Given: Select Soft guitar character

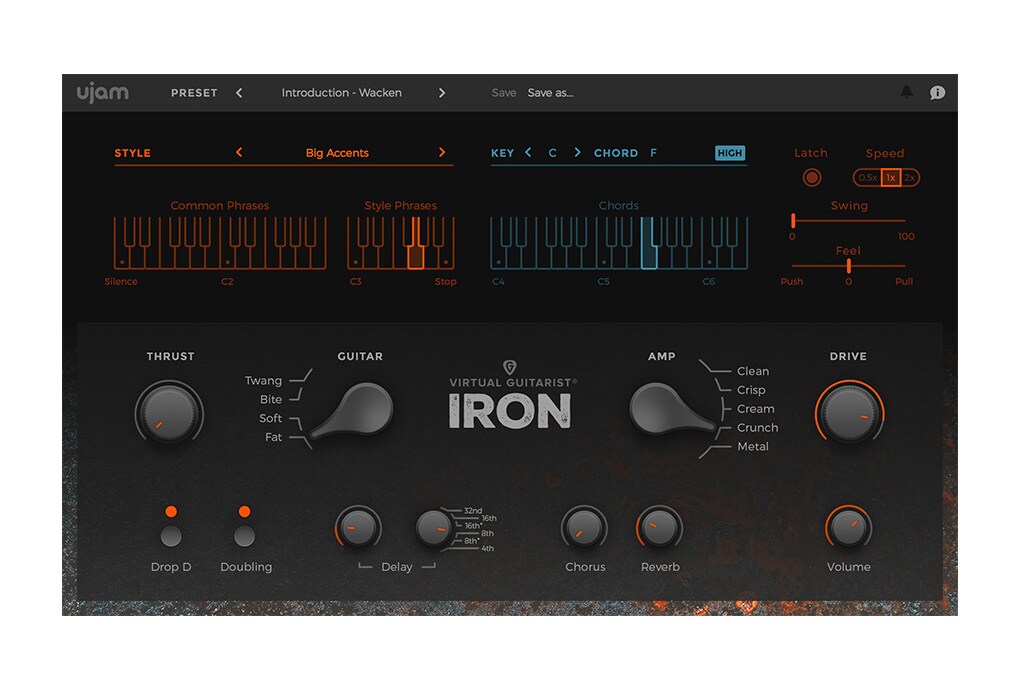Looking at the screenshot, I should tap(271, 418).
